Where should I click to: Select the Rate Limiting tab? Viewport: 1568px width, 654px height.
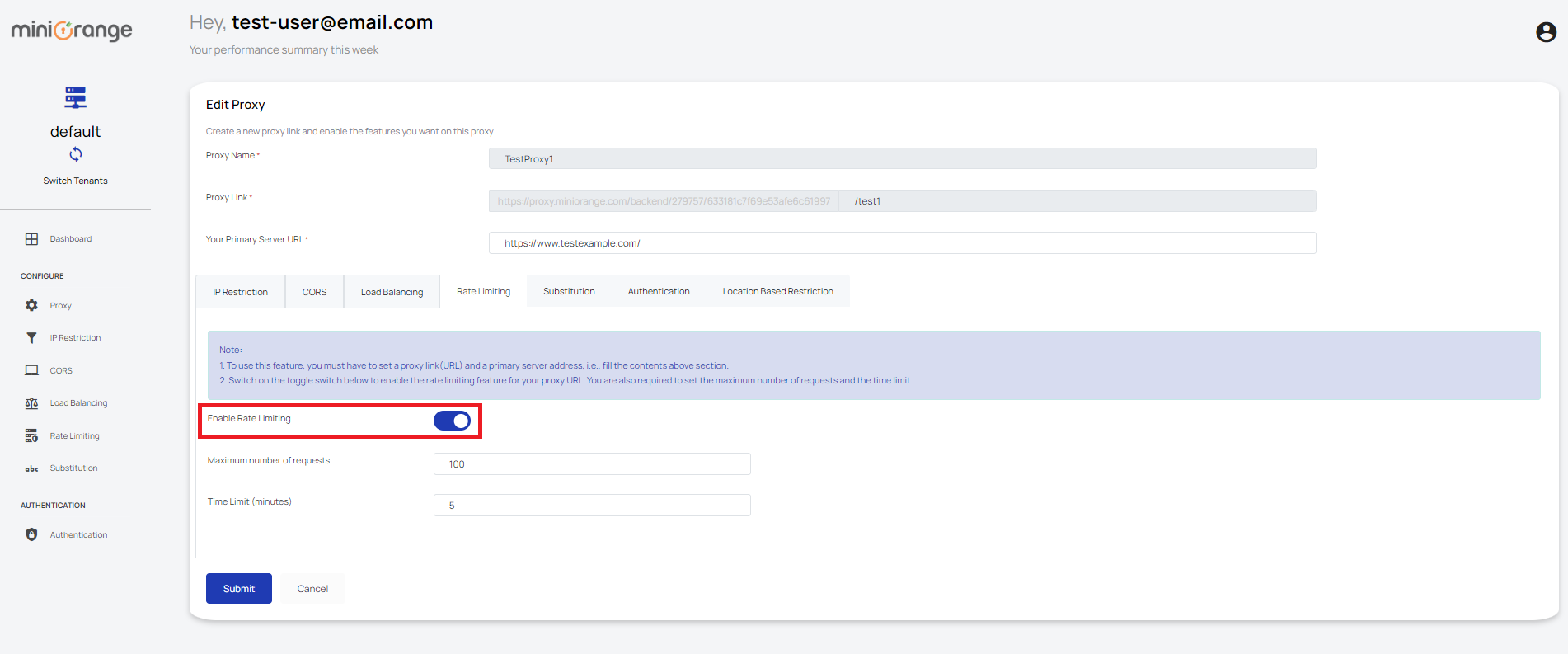483,291
